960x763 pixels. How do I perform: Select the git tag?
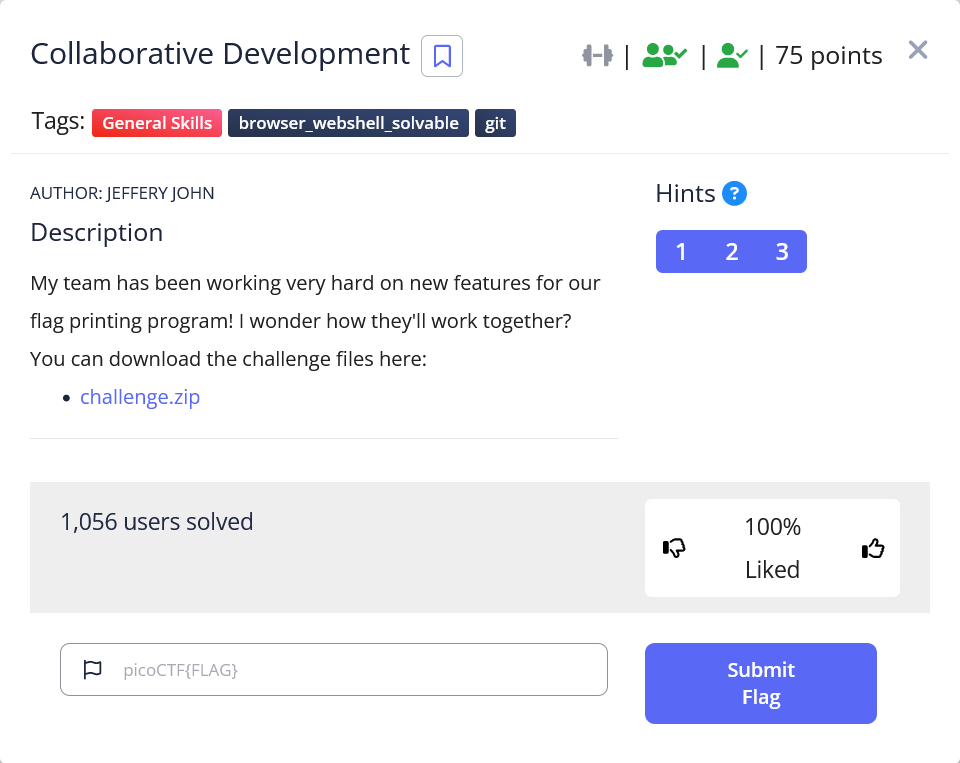coord(495,123)
